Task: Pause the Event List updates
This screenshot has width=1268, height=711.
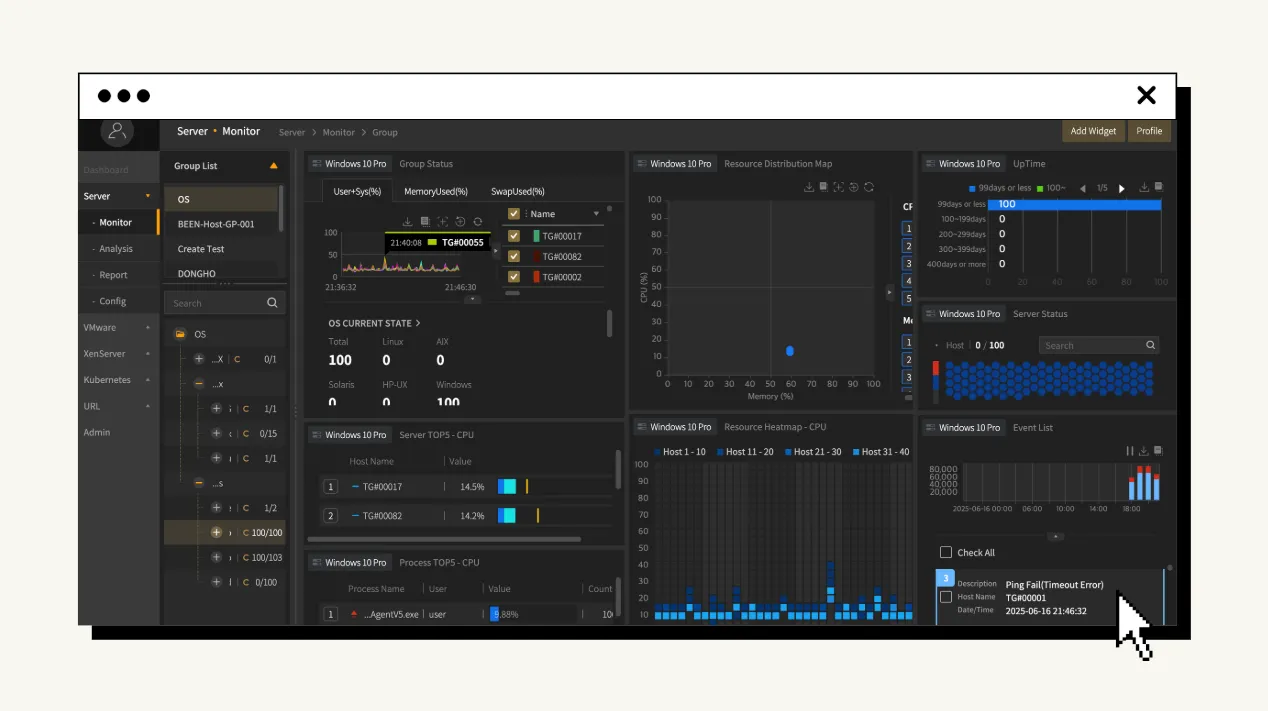Action: click(x=1130, y=451)
